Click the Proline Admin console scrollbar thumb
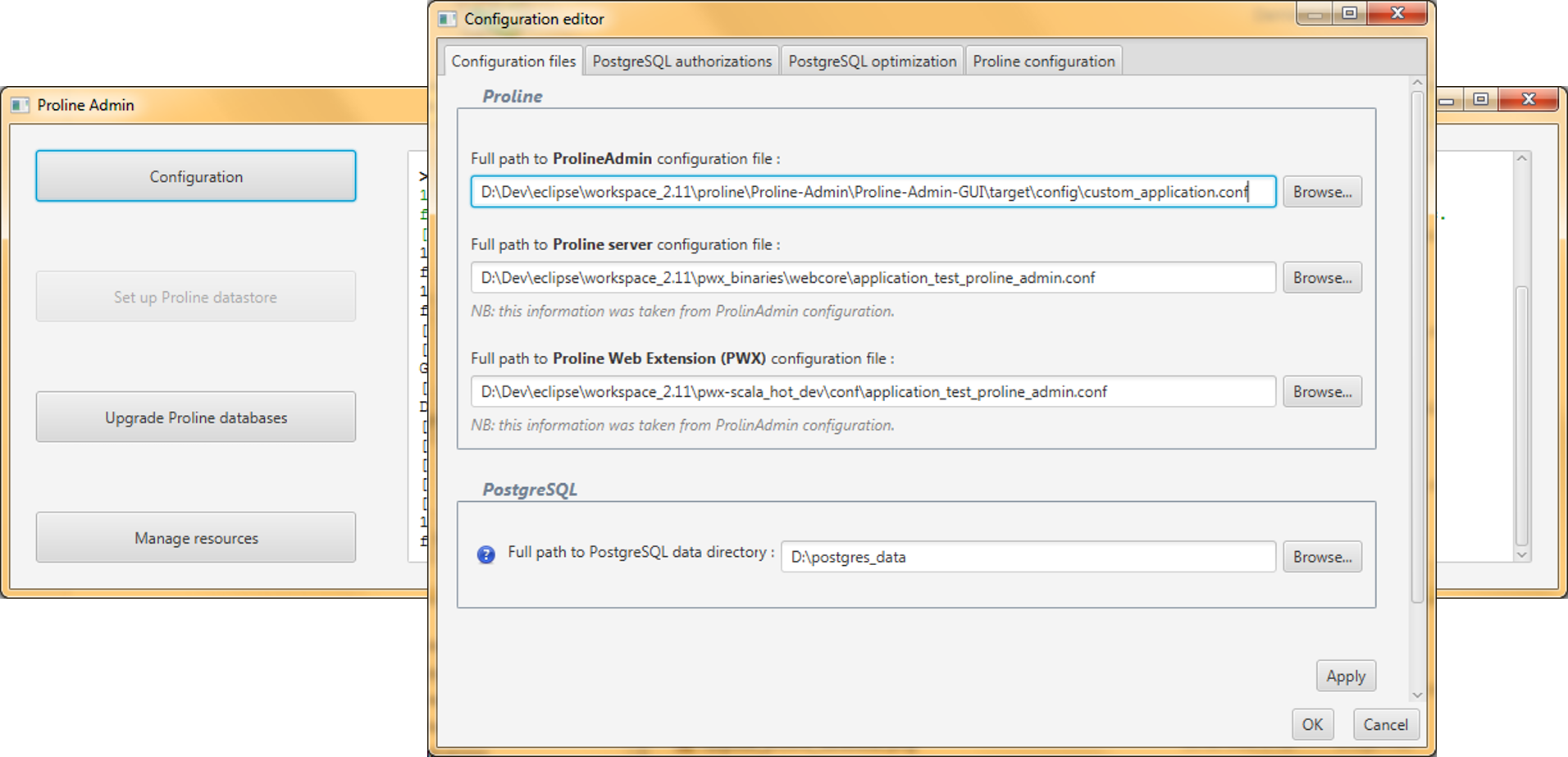 tap(1522, 416)
